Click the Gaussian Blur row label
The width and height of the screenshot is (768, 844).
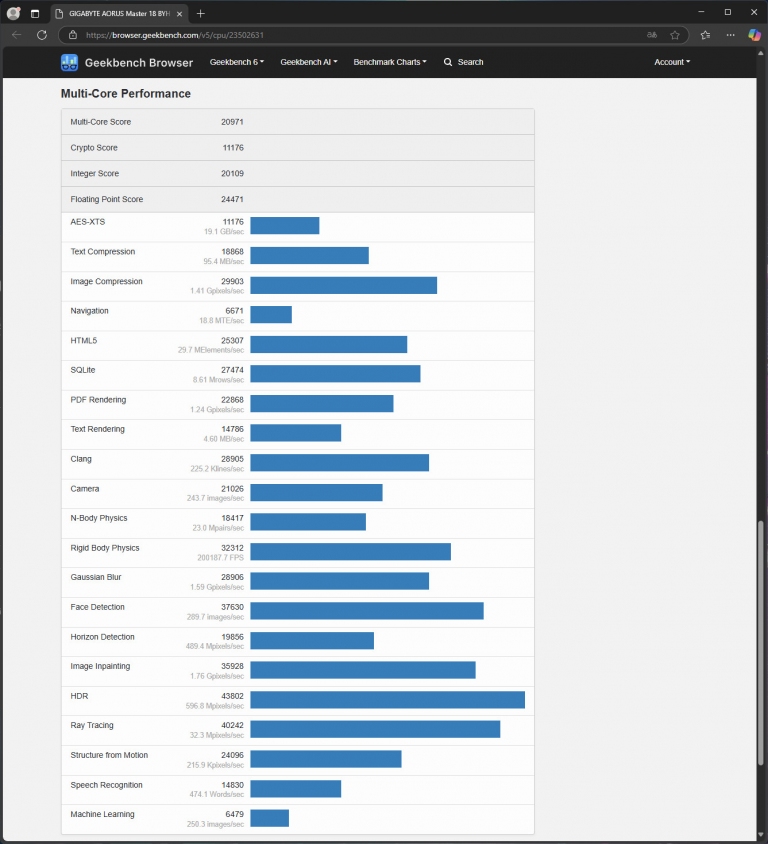[96, 577]
